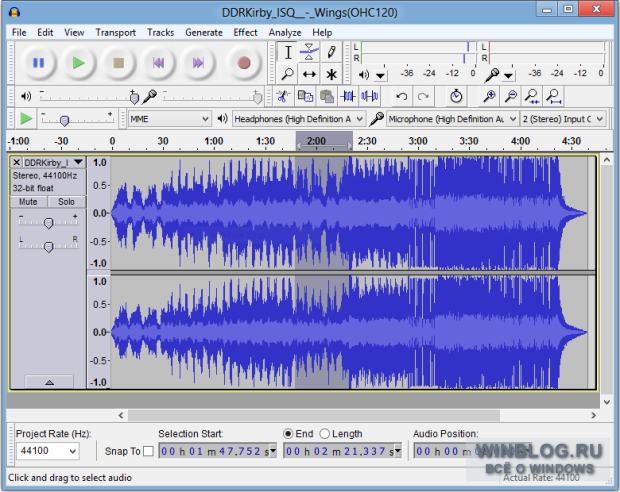Redo the last undone action
This screenshot has height=492, width=620.
point(423,96)
